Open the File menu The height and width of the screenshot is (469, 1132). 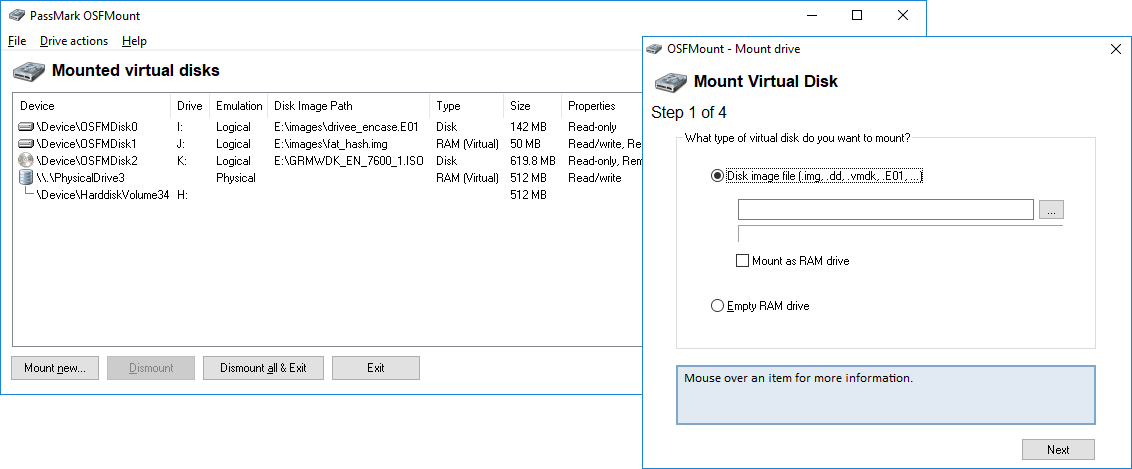pos(17,41)
